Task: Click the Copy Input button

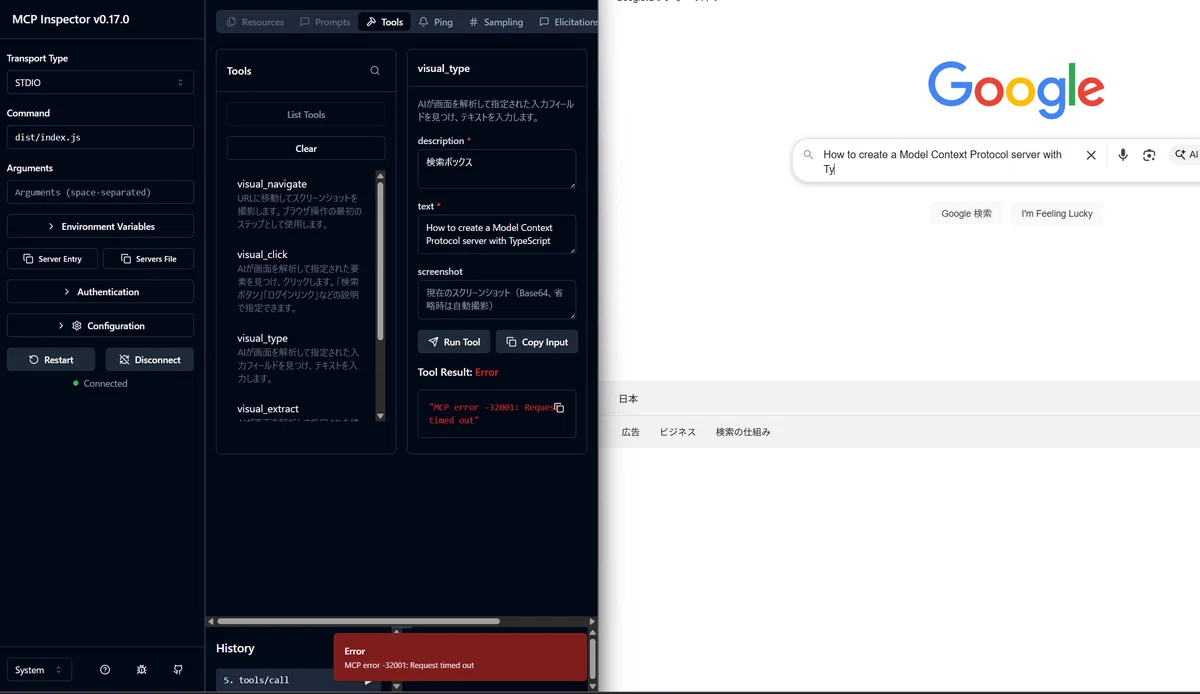Action: 537,342
